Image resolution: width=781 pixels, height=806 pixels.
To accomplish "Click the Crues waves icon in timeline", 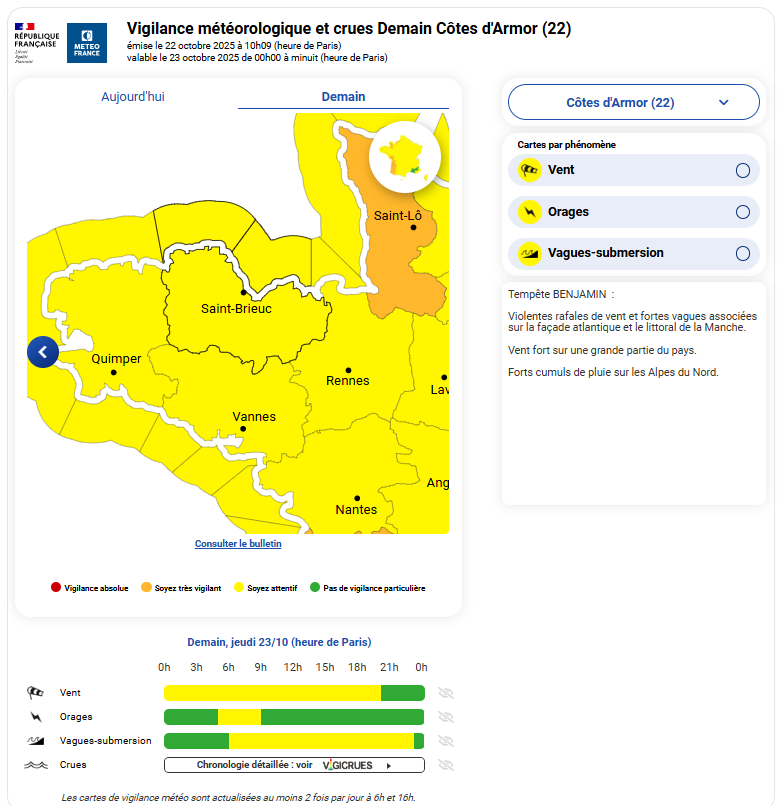I will pos(36,765).
